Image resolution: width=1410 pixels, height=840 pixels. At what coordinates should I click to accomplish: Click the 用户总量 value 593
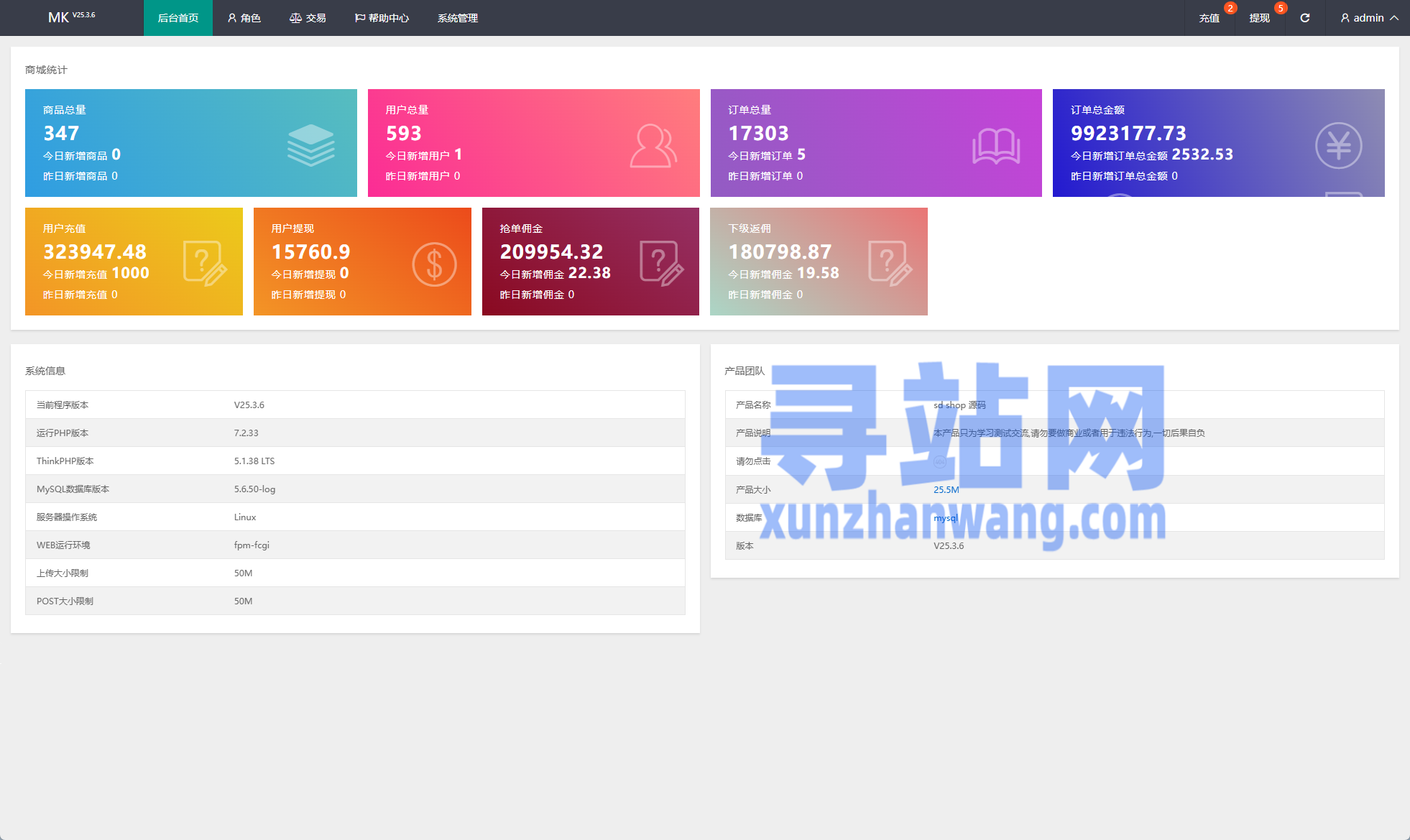[x=404, y=133]
